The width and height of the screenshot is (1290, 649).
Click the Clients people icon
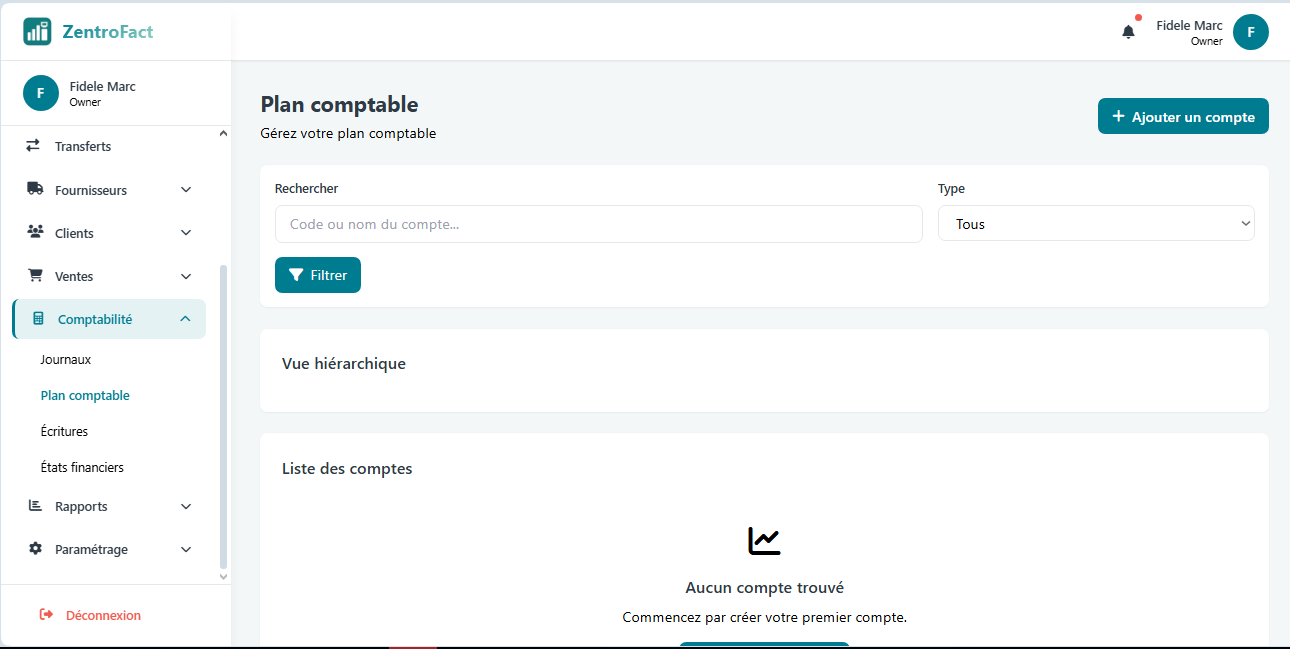point(35,232)
